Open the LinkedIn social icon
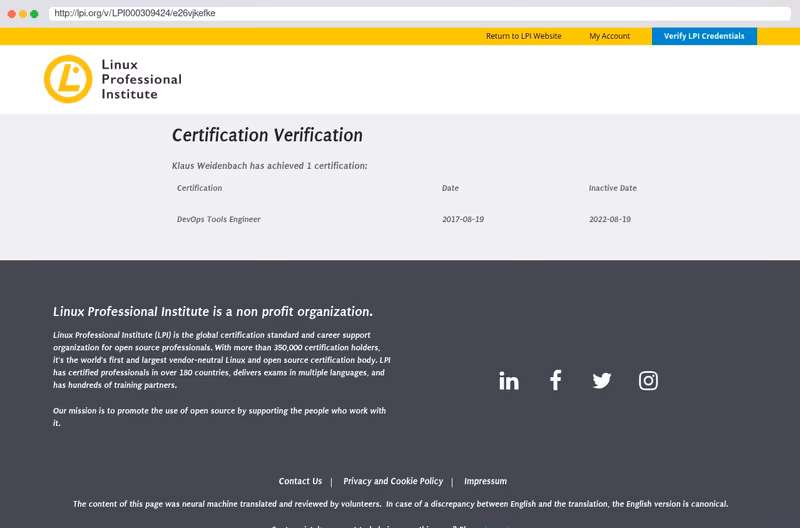This screenshot has height=528, width=800. pyautogui.click(x=509, y=381)
